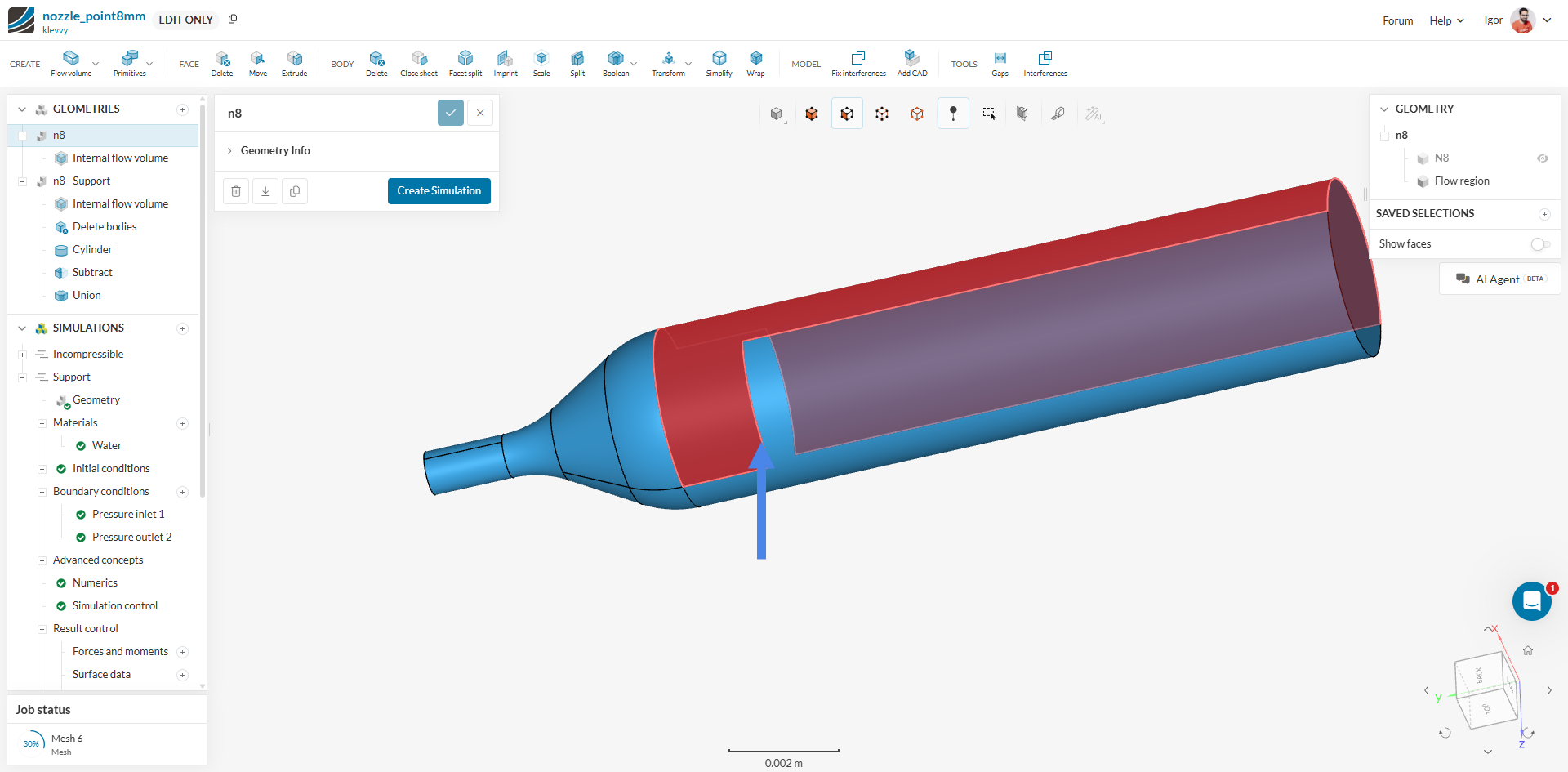This screenshot has height=772, width=1568.
Task: Click the Mesh 6 progress indicator
Action: click(x=31, y=743)
